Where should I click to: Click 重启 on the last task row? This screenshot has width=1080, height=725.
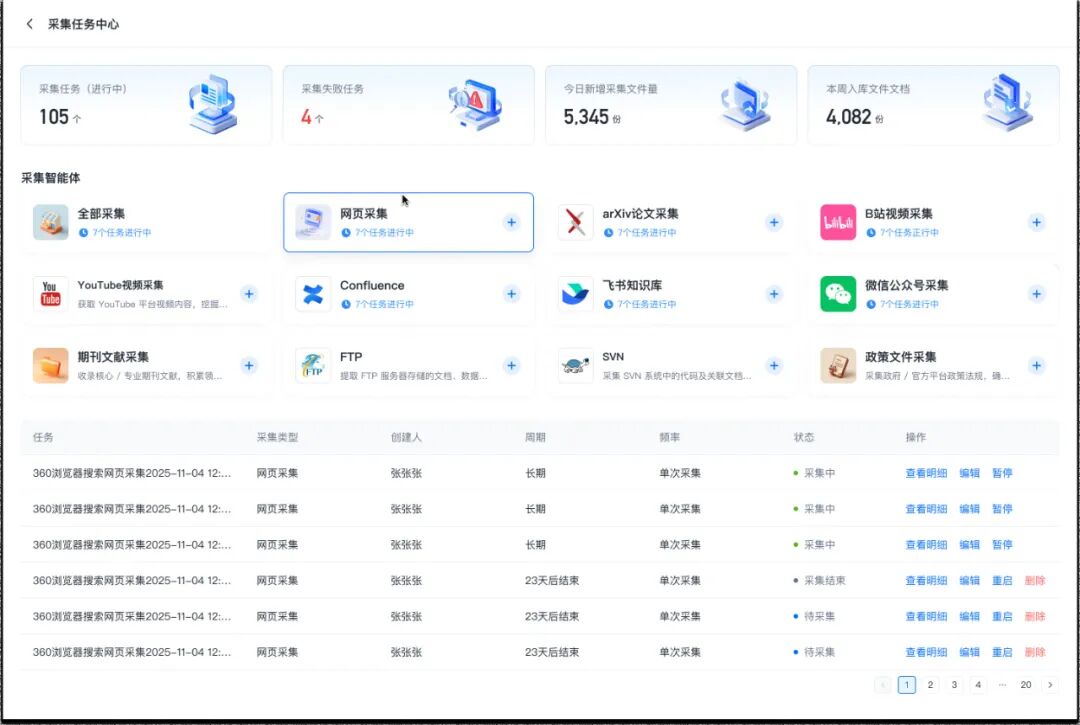[1002, 652]
